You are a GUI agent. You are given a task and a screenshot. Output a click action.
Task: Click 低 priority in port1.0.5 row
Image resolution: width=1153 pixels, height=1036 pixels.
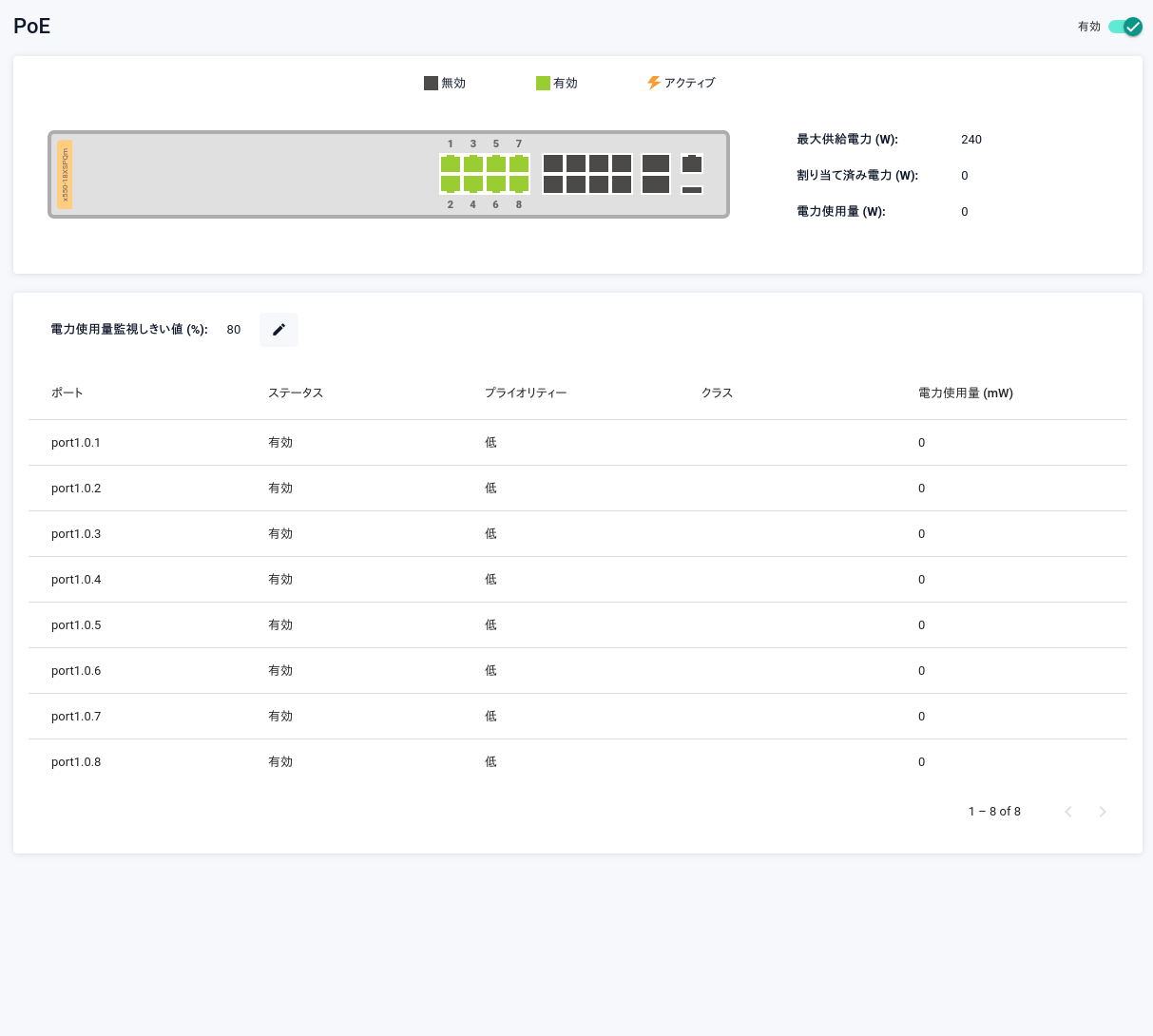tap(490, 625)
